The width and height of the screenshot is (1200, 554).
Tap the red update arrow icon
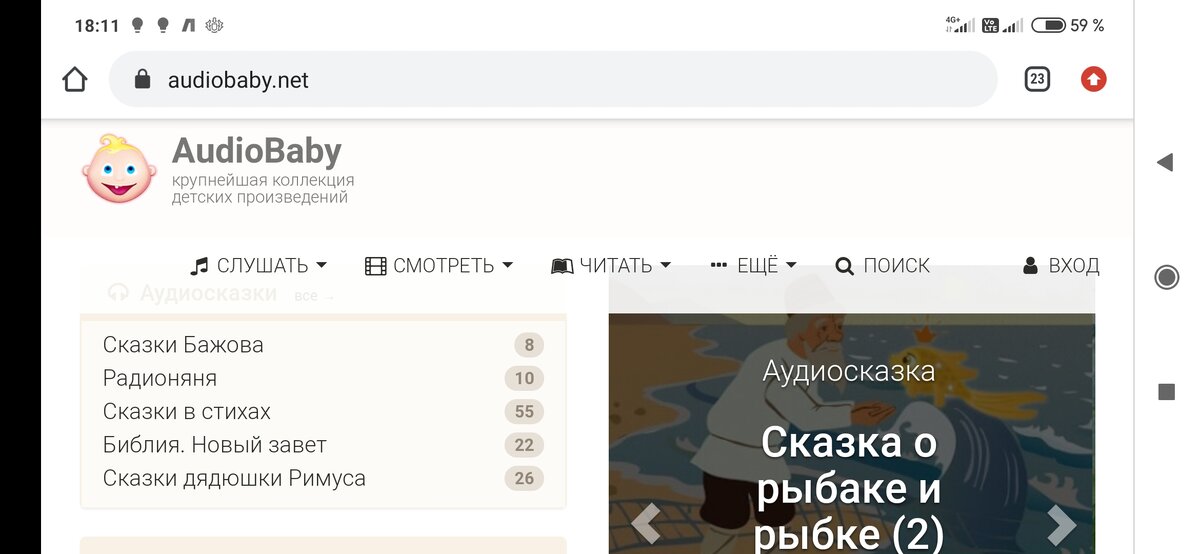1094,79
